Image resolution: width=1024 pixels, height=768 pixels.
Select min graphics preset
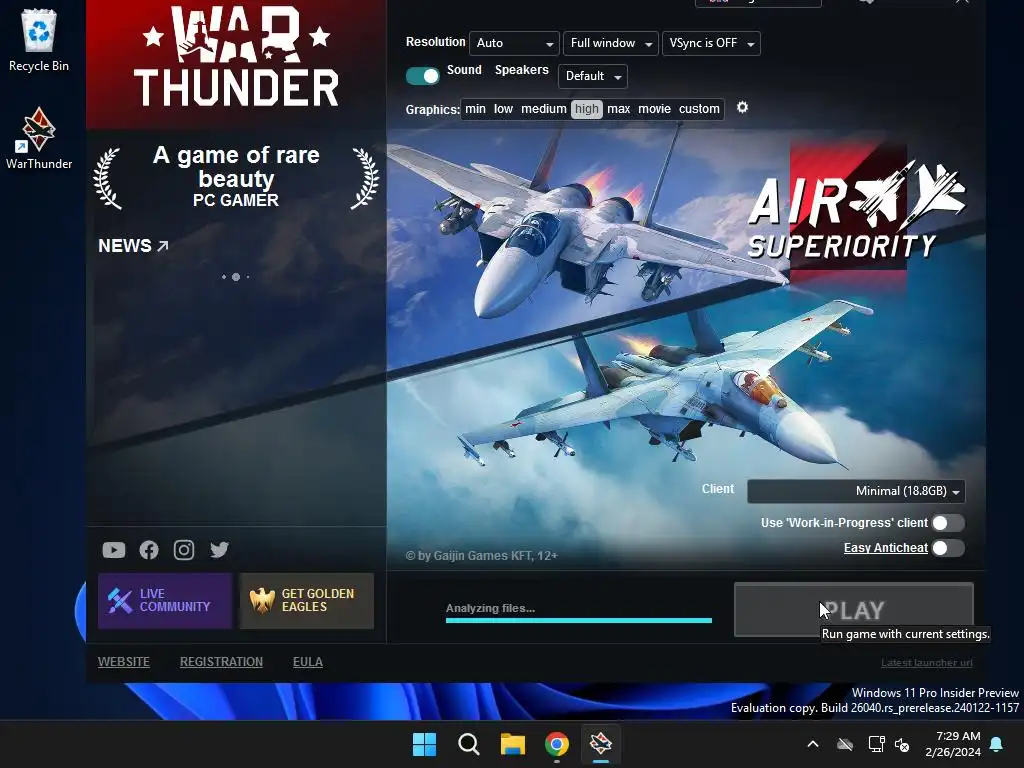coord(475,109)
